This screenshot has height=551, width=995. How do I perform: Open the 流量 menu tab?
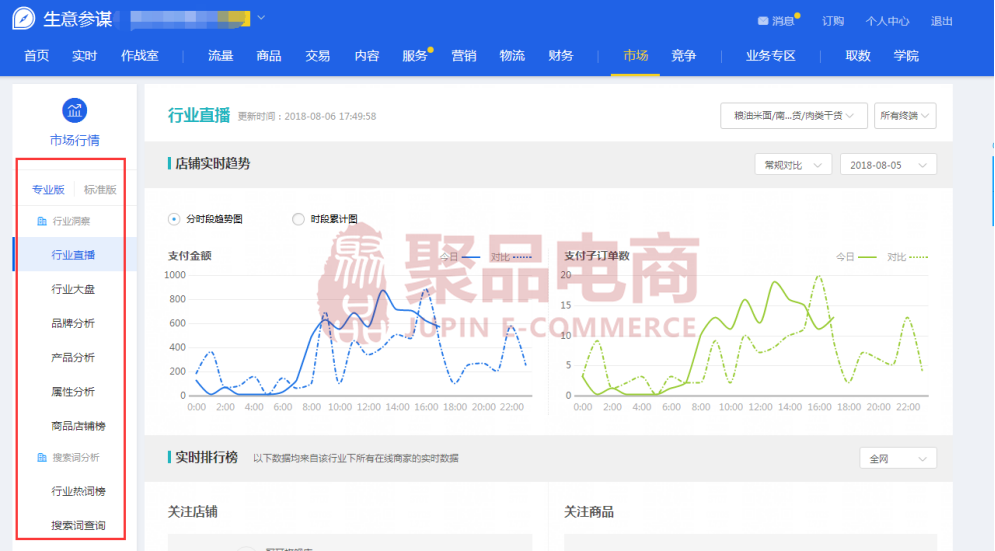pyautogui.click(x=220, y=56)
